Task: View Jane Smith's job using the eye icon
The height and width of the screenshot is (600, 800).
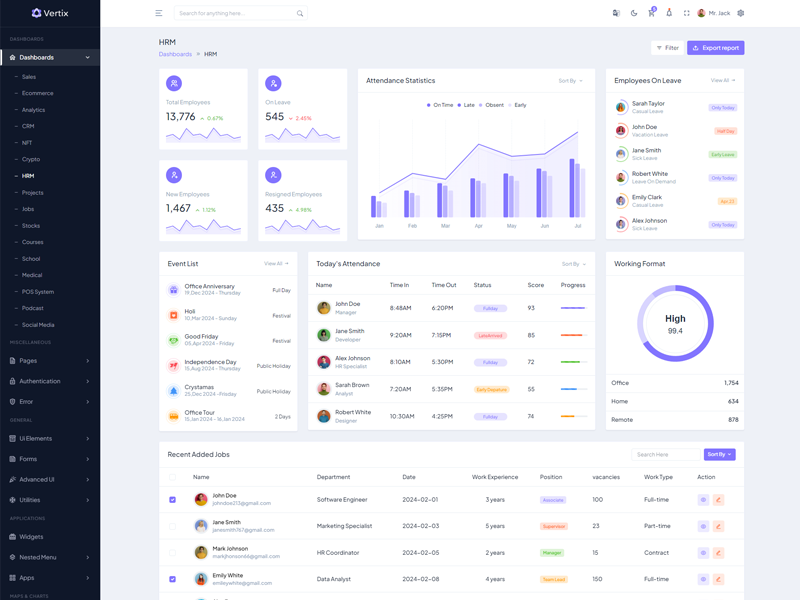Action: pos(703,526)
